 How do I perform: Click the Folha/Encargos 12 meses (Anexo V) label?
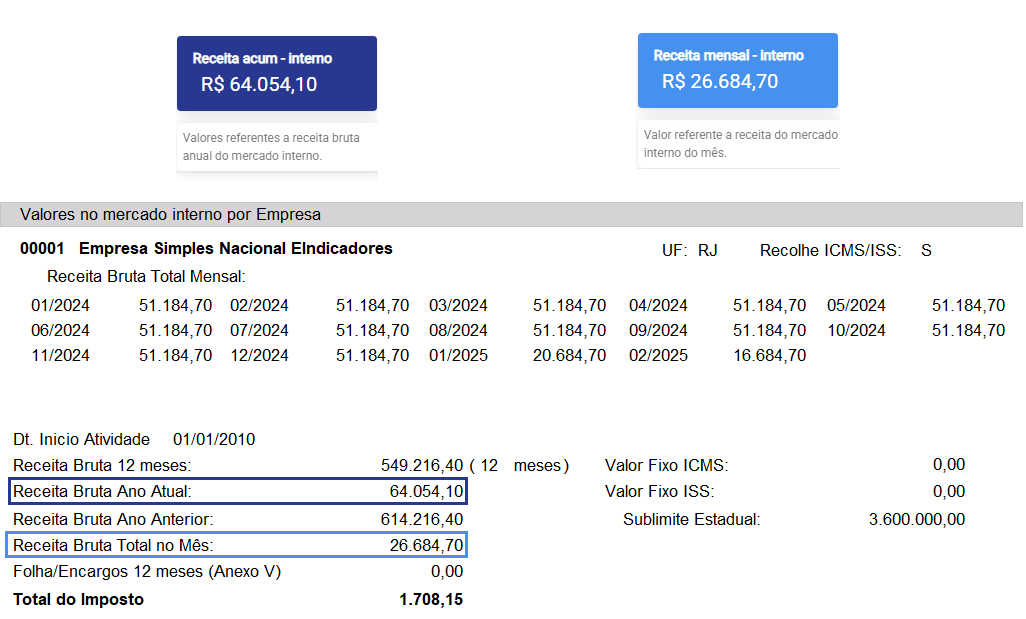pyautogui.click(x=147, y=572)
